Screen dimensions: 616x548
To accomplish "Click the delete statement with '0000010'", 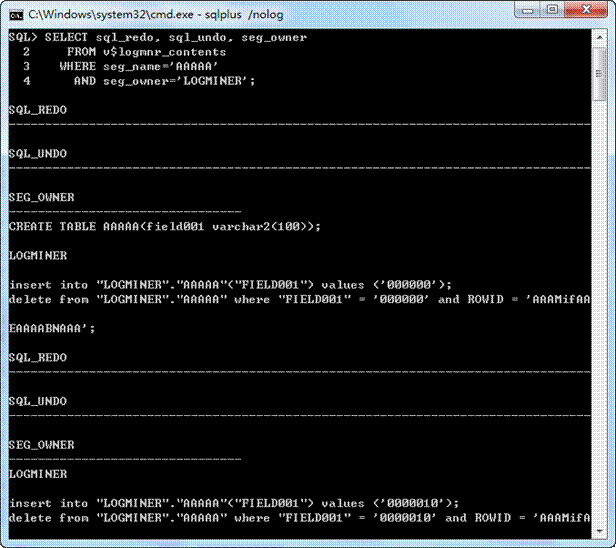I will (299, 518).
